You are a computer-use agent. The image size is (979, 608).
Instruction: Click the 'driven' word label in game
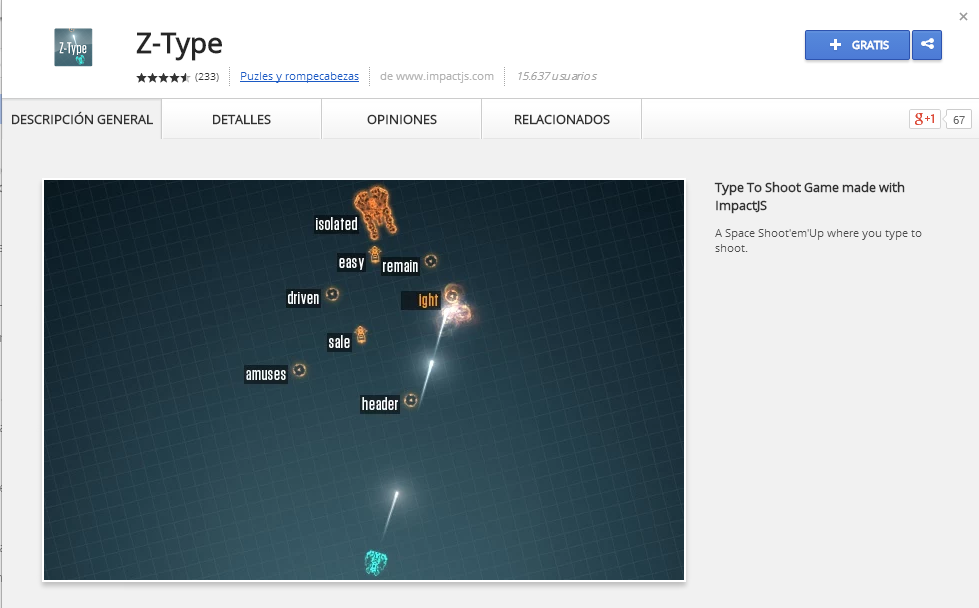coord(303,298)
